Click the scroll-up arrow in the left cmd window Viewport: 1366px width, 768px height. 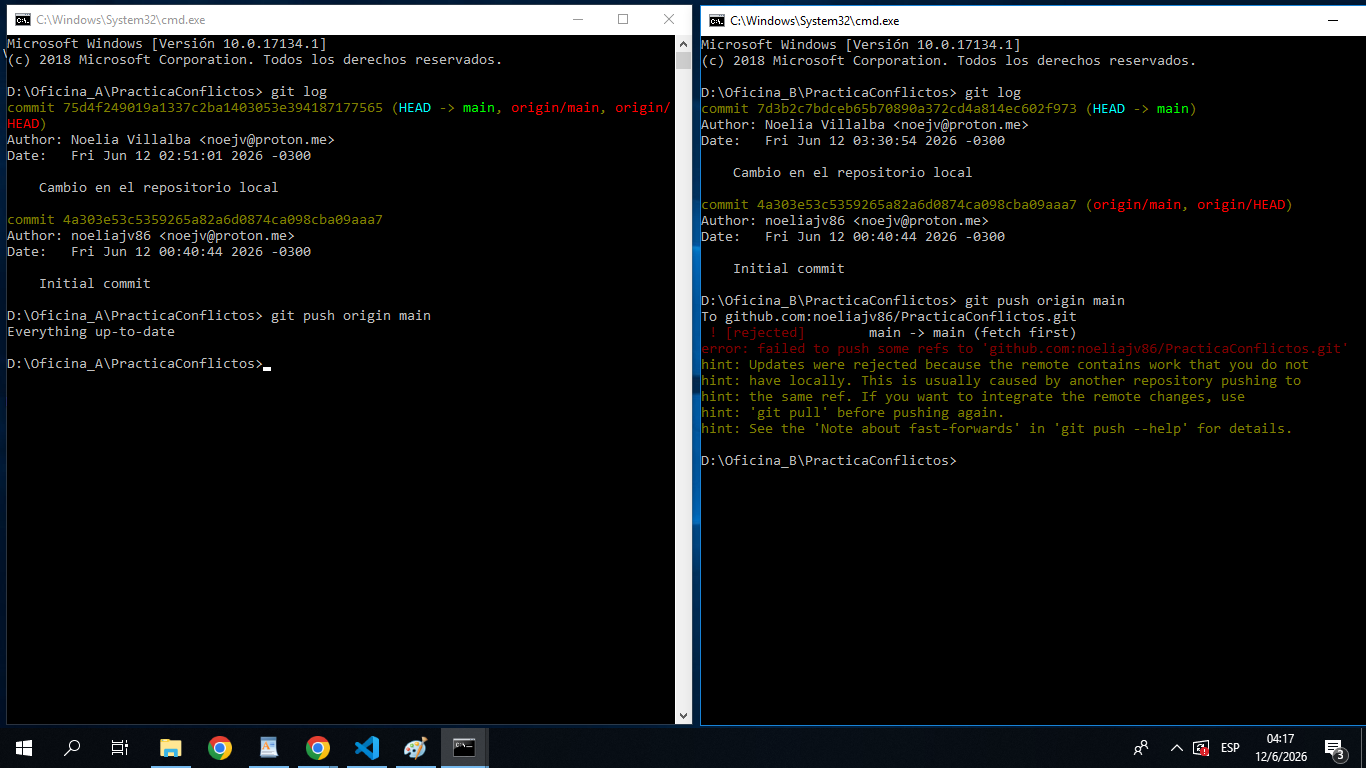(x=684, y=43)
